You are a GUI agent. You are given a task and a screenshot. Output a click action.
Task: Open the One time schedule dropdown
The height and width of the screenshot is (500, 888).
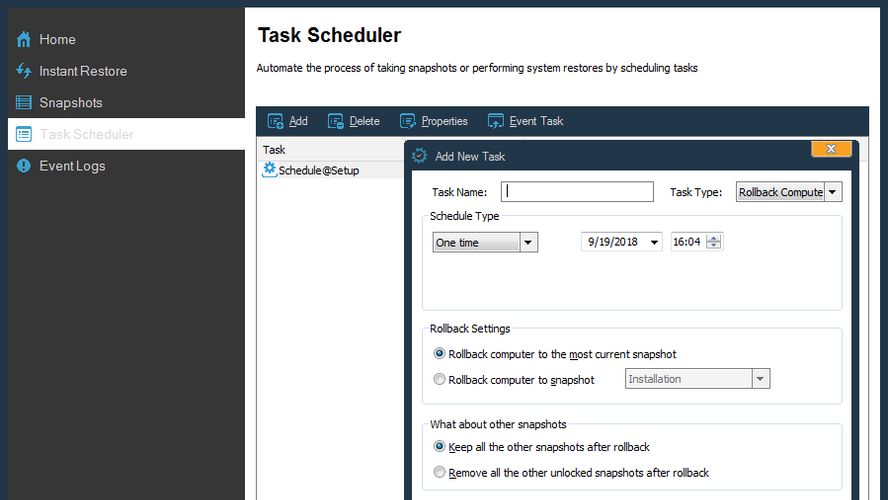click(x=529, y=242)
